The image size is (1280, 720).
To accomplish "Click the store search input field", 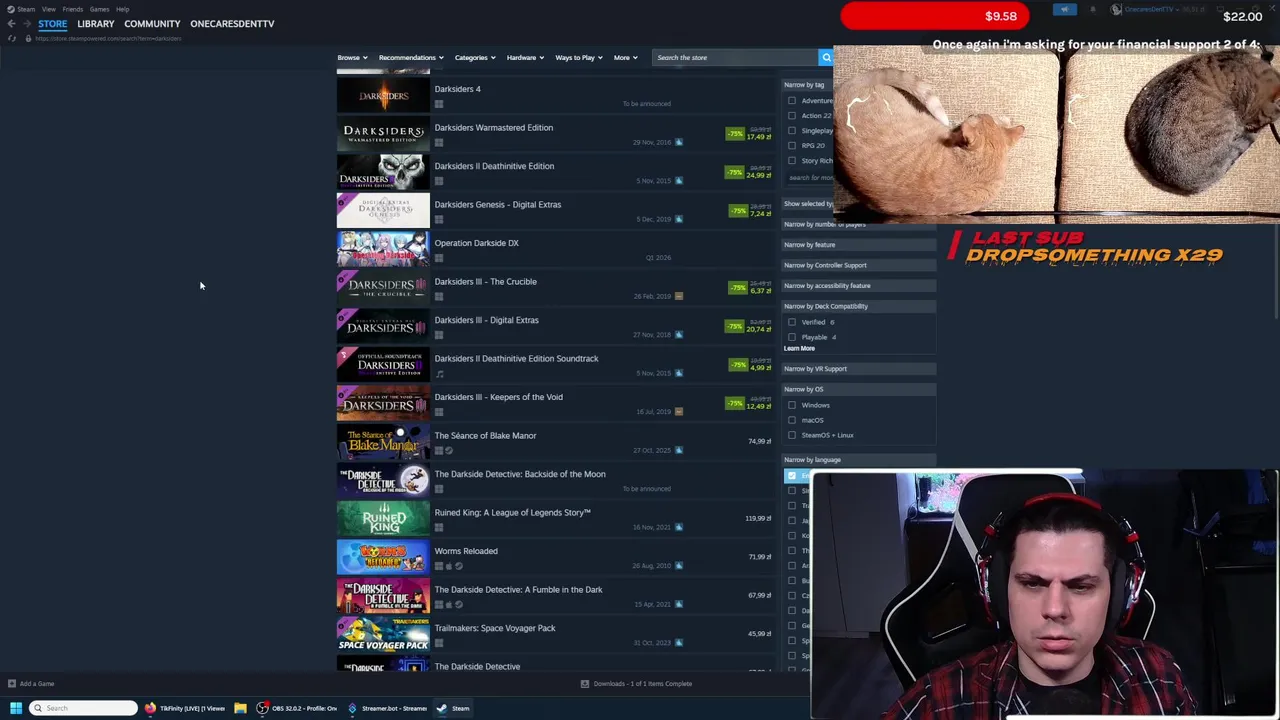I will click(x=735, y=57).
